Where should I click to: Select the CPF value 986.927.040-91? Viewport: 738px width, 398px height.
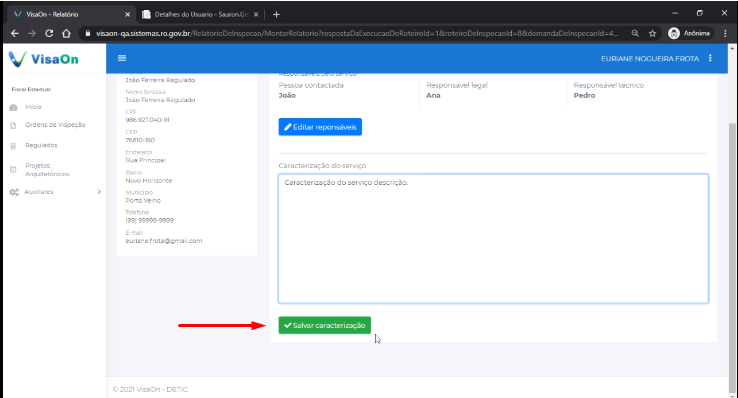[x=147, y=120]
